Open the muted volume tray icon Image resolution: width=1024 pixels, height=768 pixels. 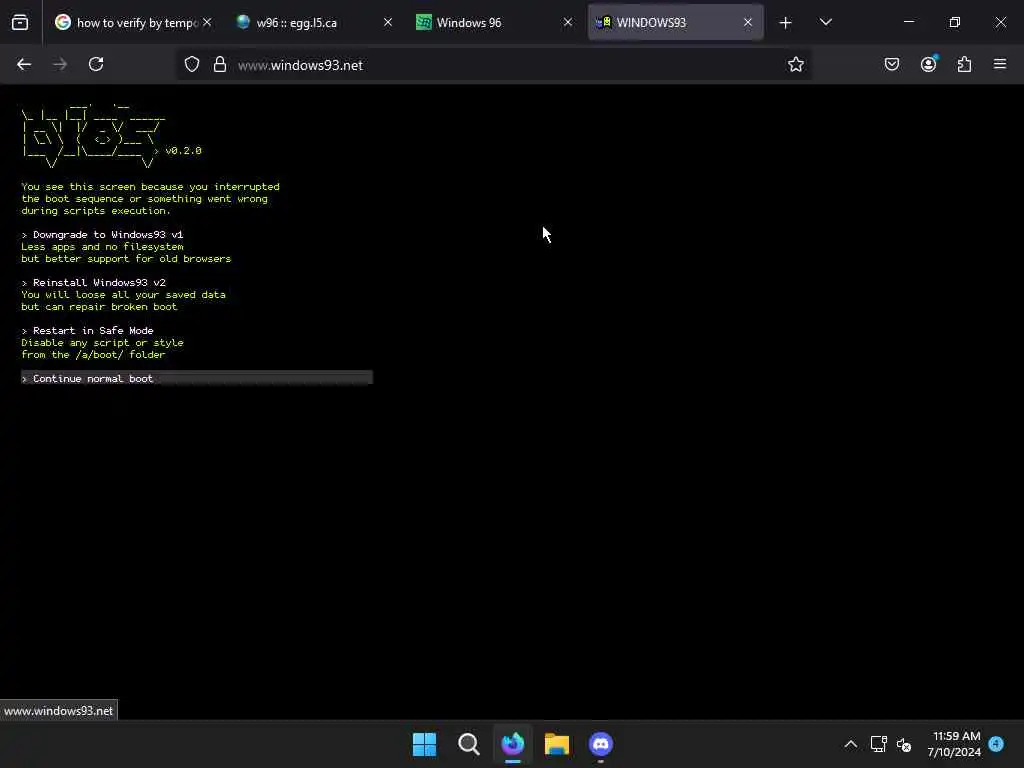tap(904, 744)
